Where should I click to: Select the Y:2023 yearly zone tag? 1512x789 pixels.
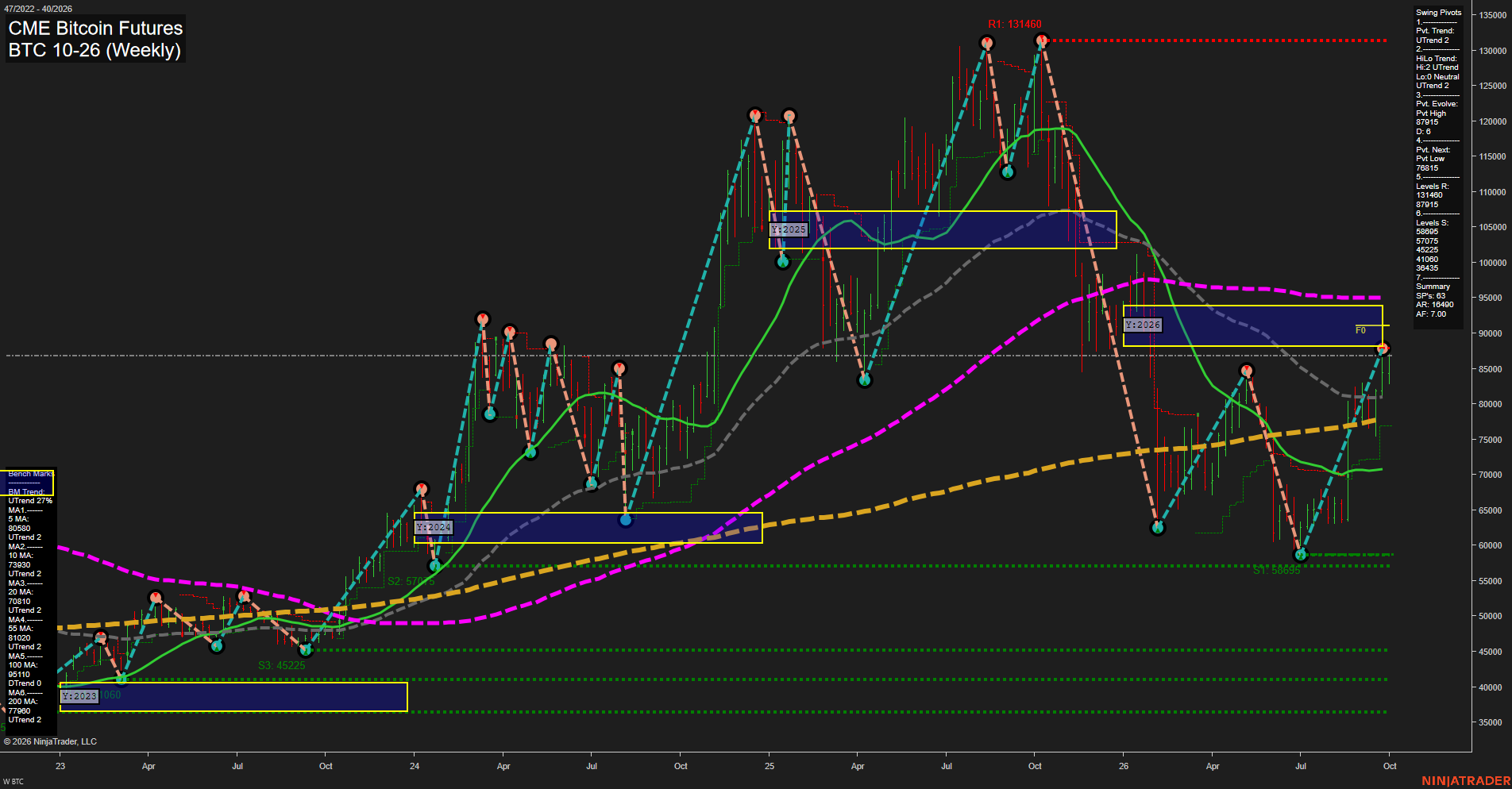click(79, 696)
